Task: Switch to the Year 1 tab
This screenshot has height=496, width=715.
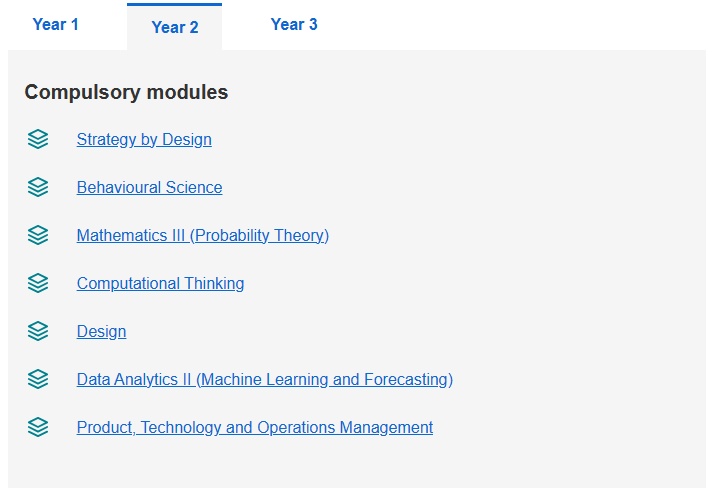Action: [56, 25]
